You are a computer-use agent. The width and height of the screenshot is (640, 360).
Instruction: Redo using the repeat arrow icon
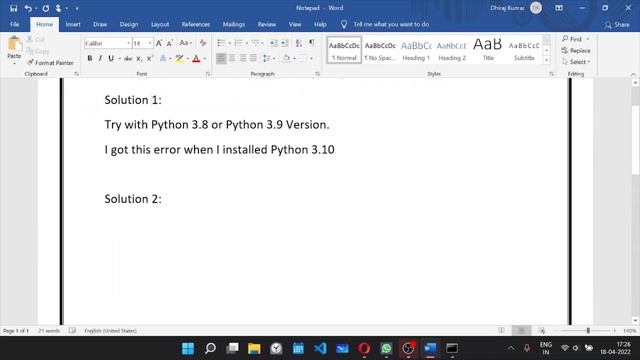[46, 8]
